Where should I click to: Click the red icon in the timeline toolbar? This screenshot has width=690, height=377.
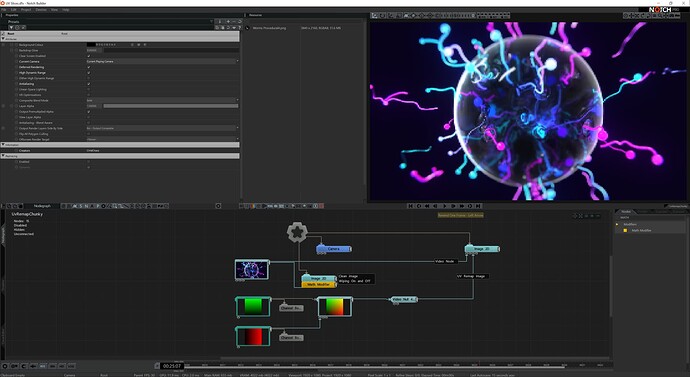click(x=322, y=206)
